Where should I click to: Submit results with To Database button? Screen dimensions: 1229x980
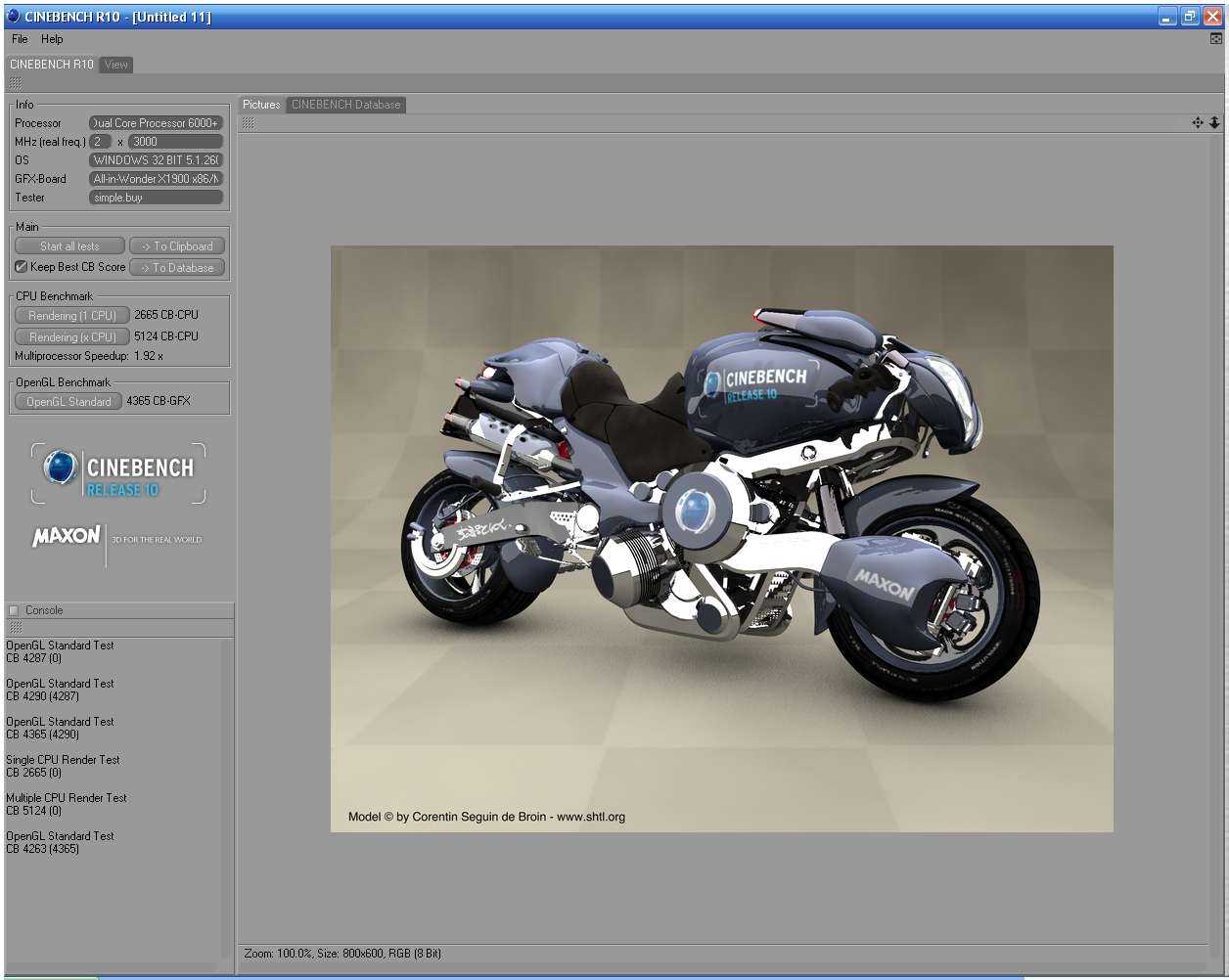click(177, 268)
